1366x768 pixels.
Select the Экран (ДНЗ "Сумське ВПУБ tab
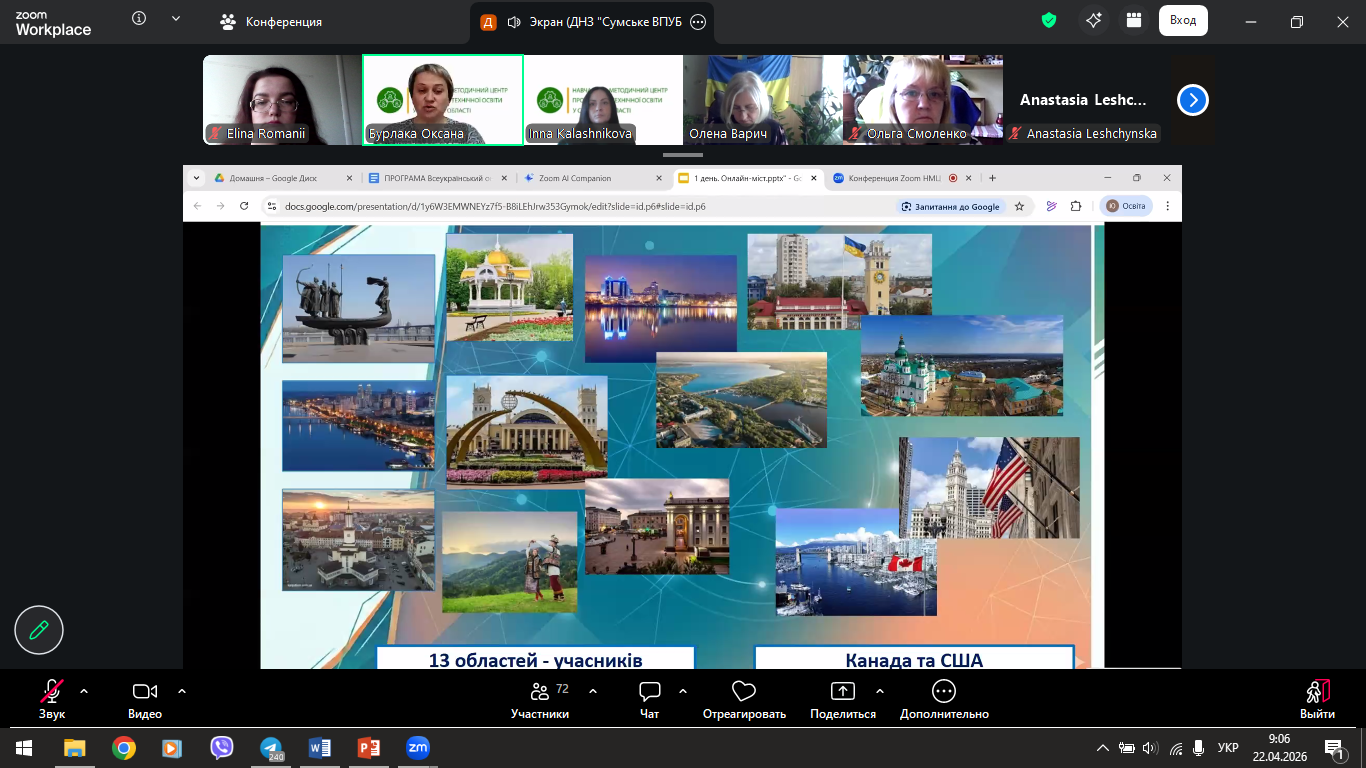pos(594,22)
